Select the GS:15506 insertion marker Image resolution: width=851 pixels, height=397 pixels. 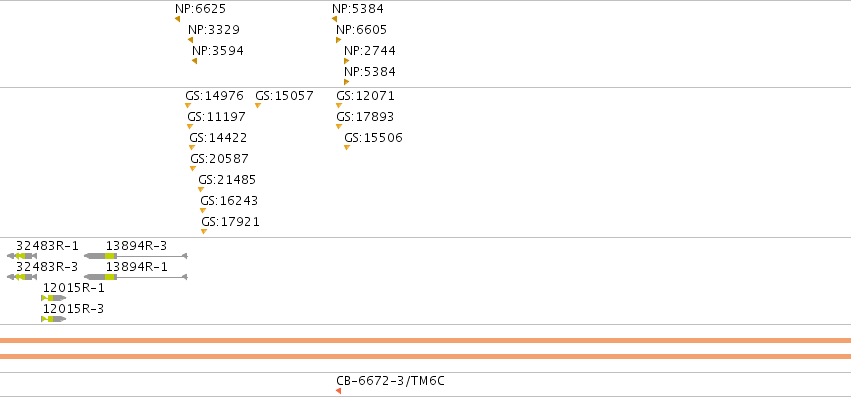pyautogui.click(x=347, y=148)
